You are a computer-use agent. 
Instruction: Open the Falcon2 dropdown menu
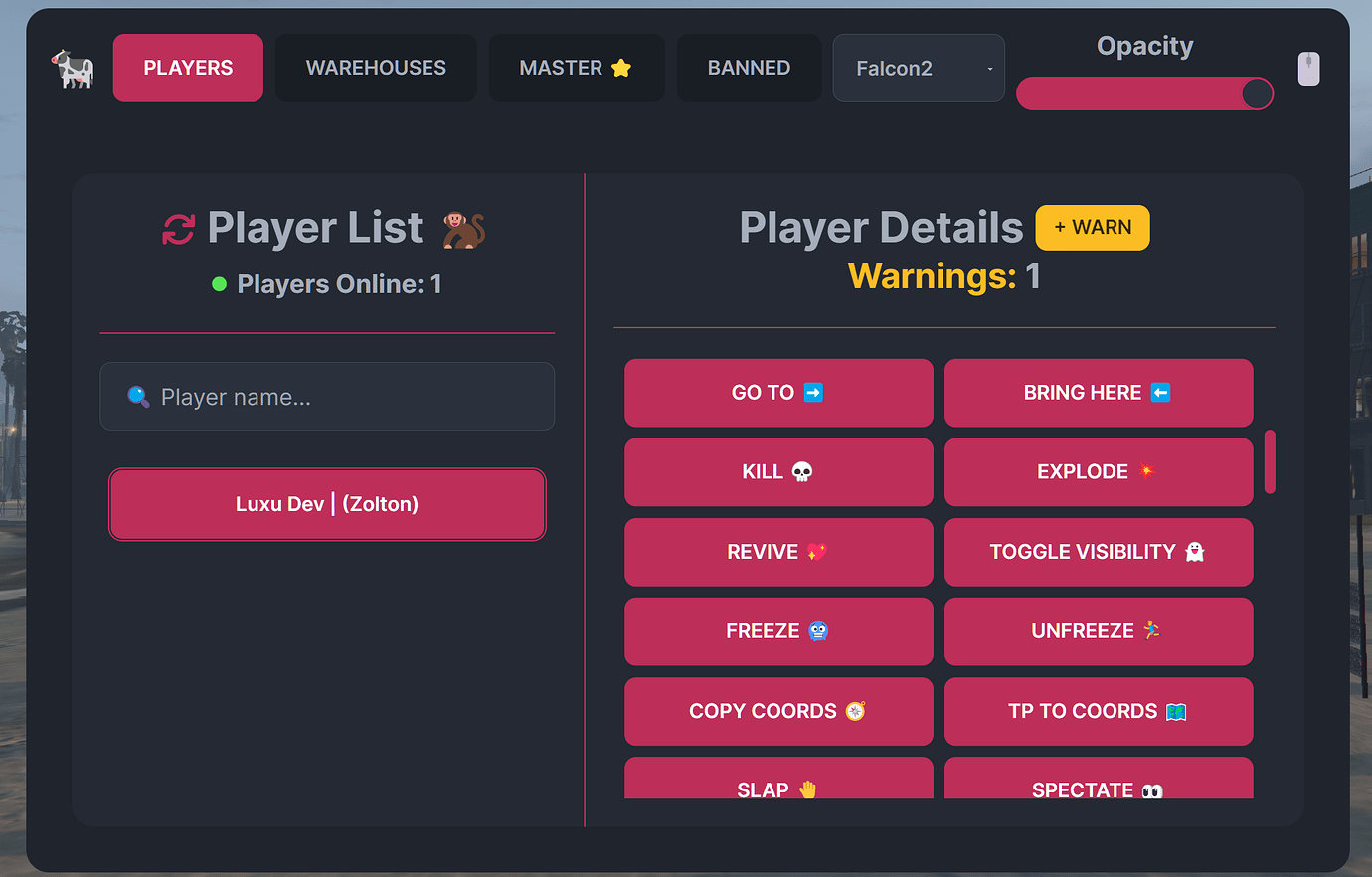[x=918, y=68]
